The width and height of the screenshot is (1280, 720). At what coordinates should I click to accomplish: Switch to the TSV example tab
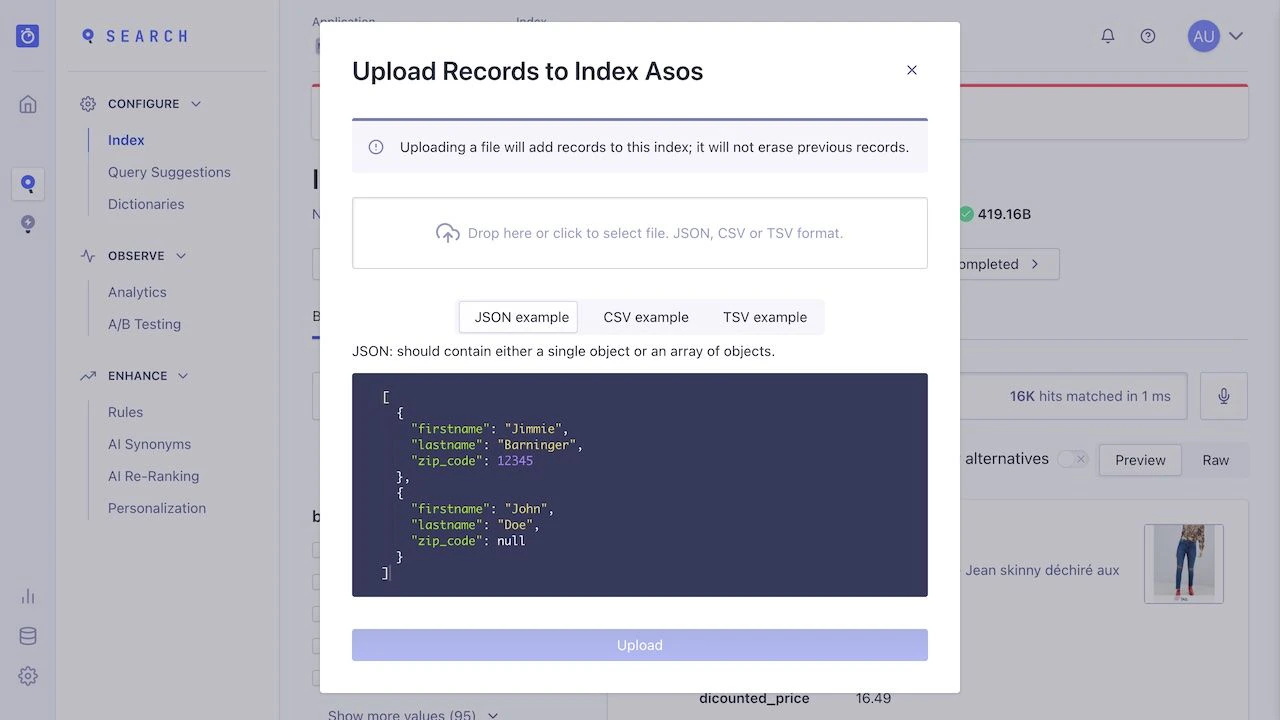tap(765, 316)
